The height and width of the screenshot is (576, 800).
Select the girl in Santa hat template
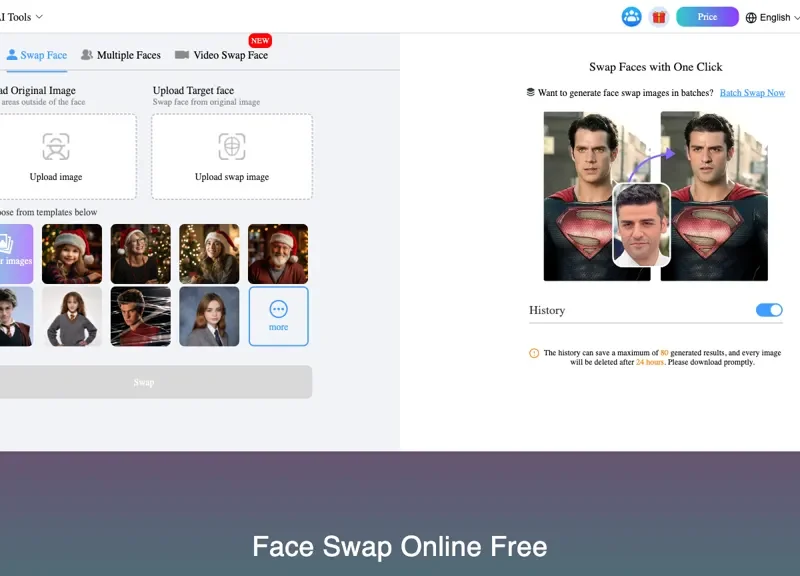(72, 254)
